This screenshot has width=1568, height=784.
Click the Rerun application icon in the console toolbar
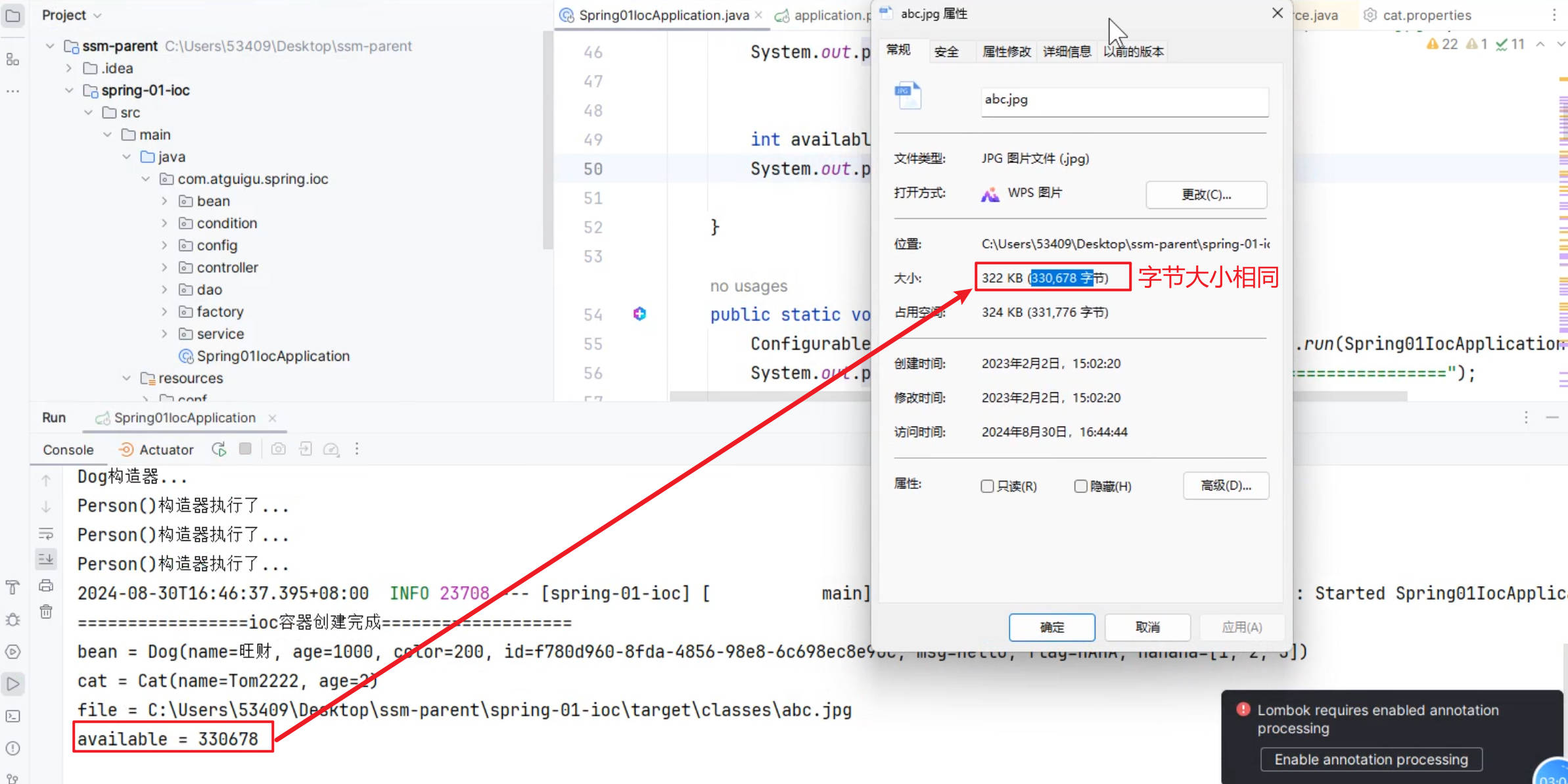[219, 450]
